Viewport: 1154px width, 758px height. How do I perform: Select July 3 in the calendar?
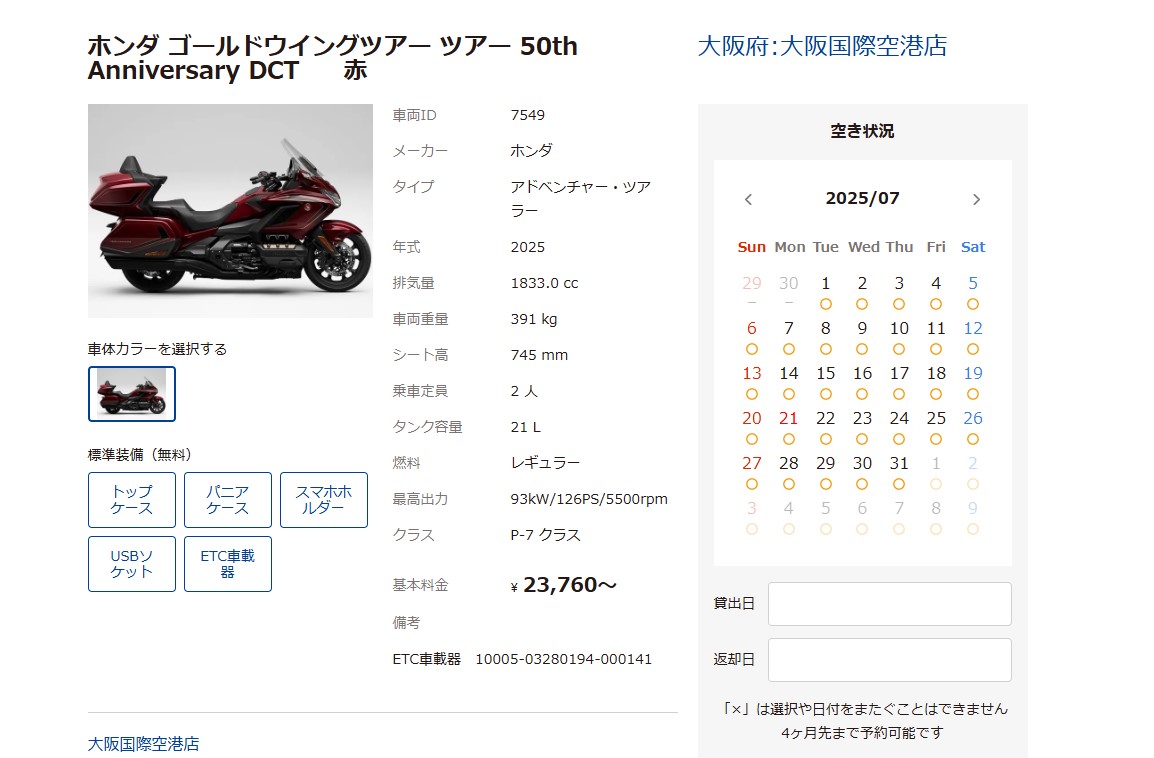pos(899,292)
